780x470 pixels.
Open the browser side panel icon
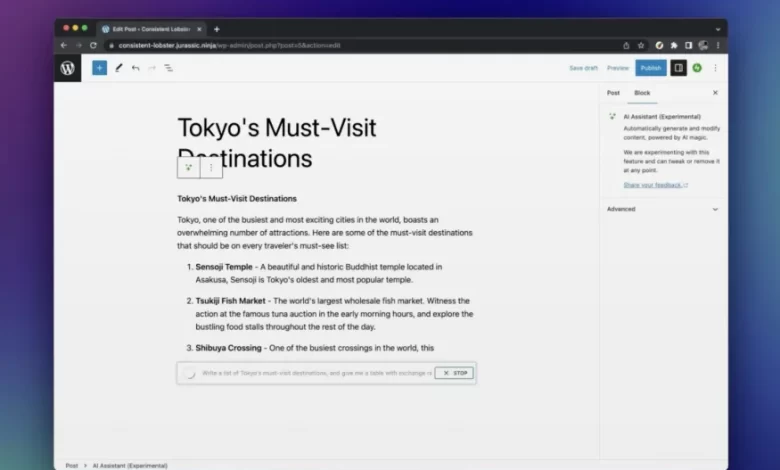[x=688, y=45]
